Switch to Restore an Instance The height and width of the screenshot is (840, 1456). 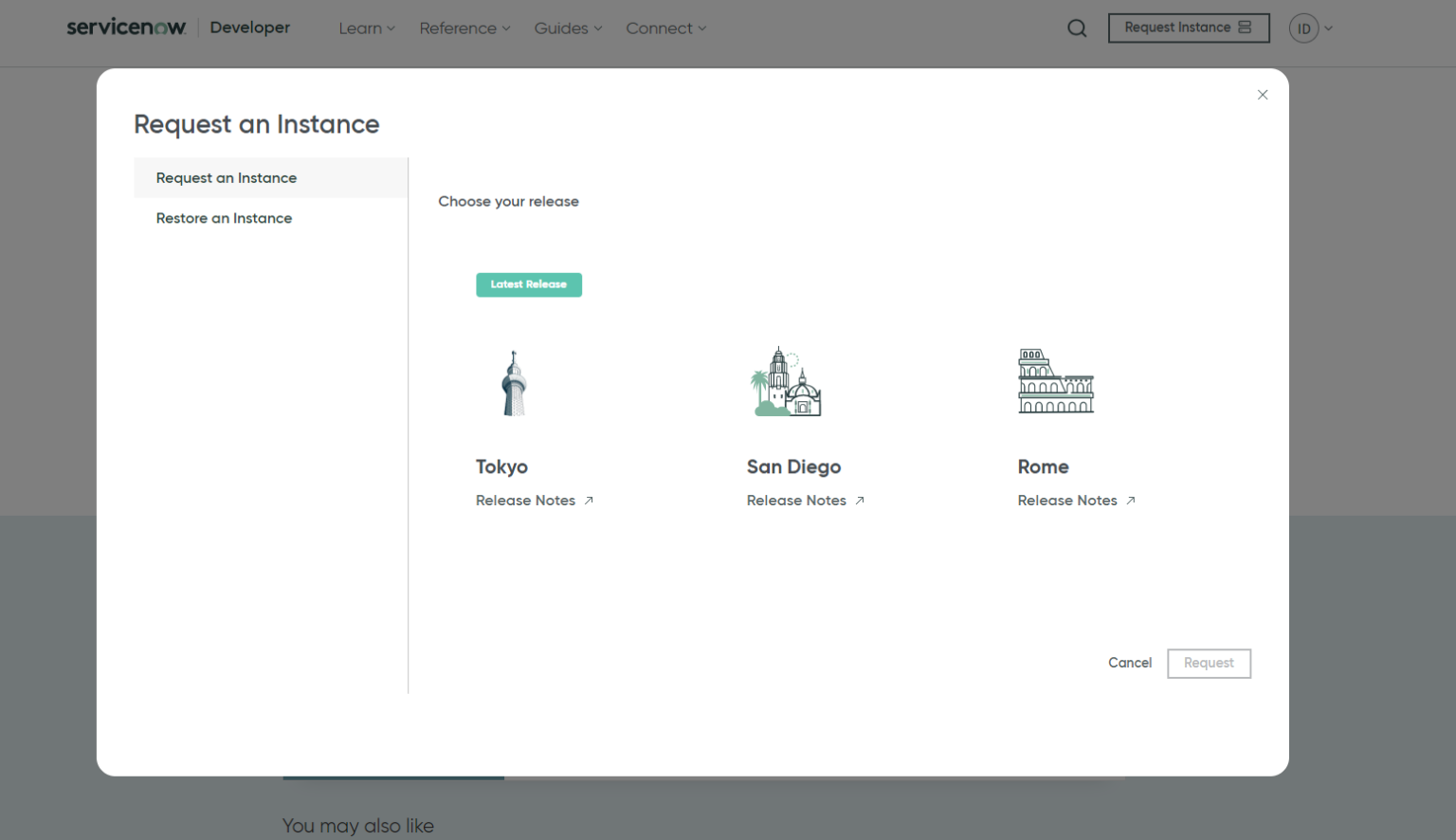(224, 218)
